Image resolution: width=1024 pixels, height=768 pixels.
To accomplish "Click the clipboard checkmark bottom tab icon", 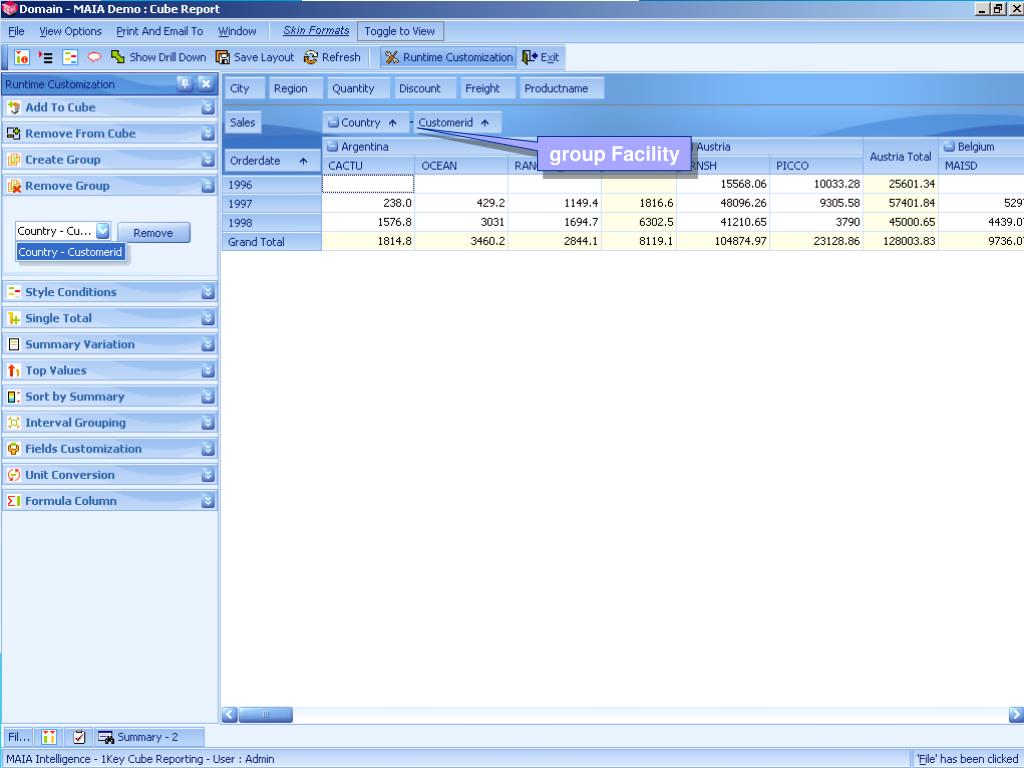I will point(79,737).
